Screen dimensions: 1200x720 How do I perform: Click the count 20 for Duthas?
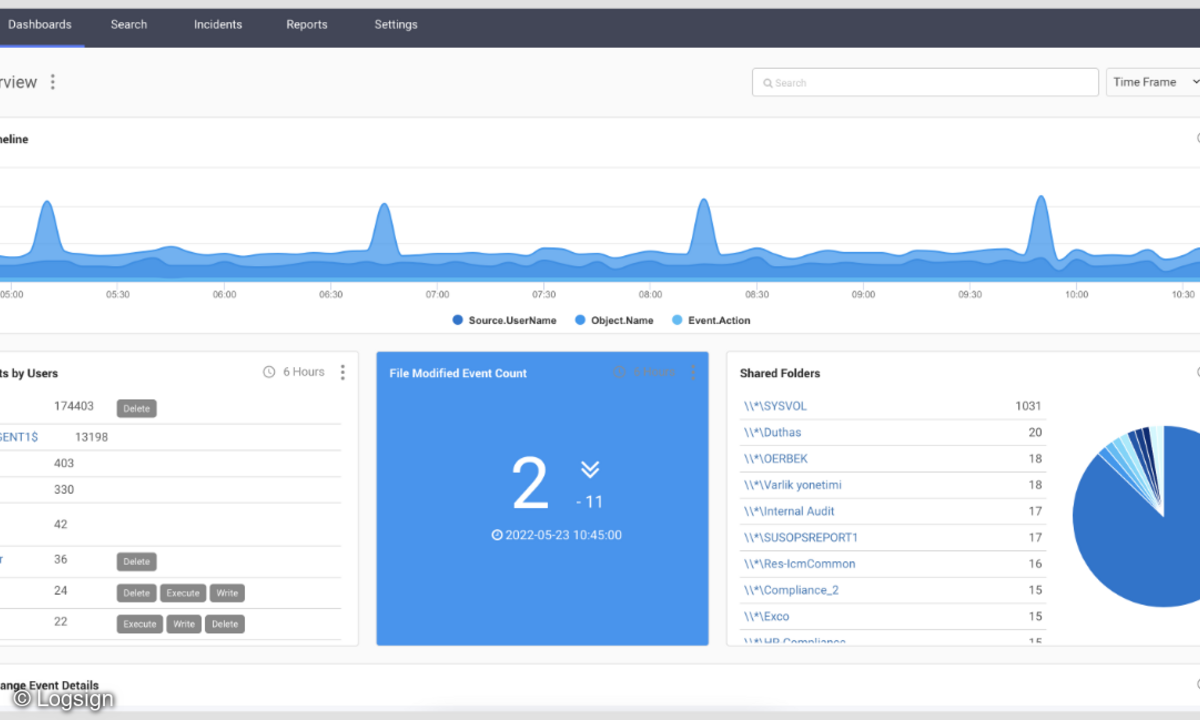click(1035, 432)
